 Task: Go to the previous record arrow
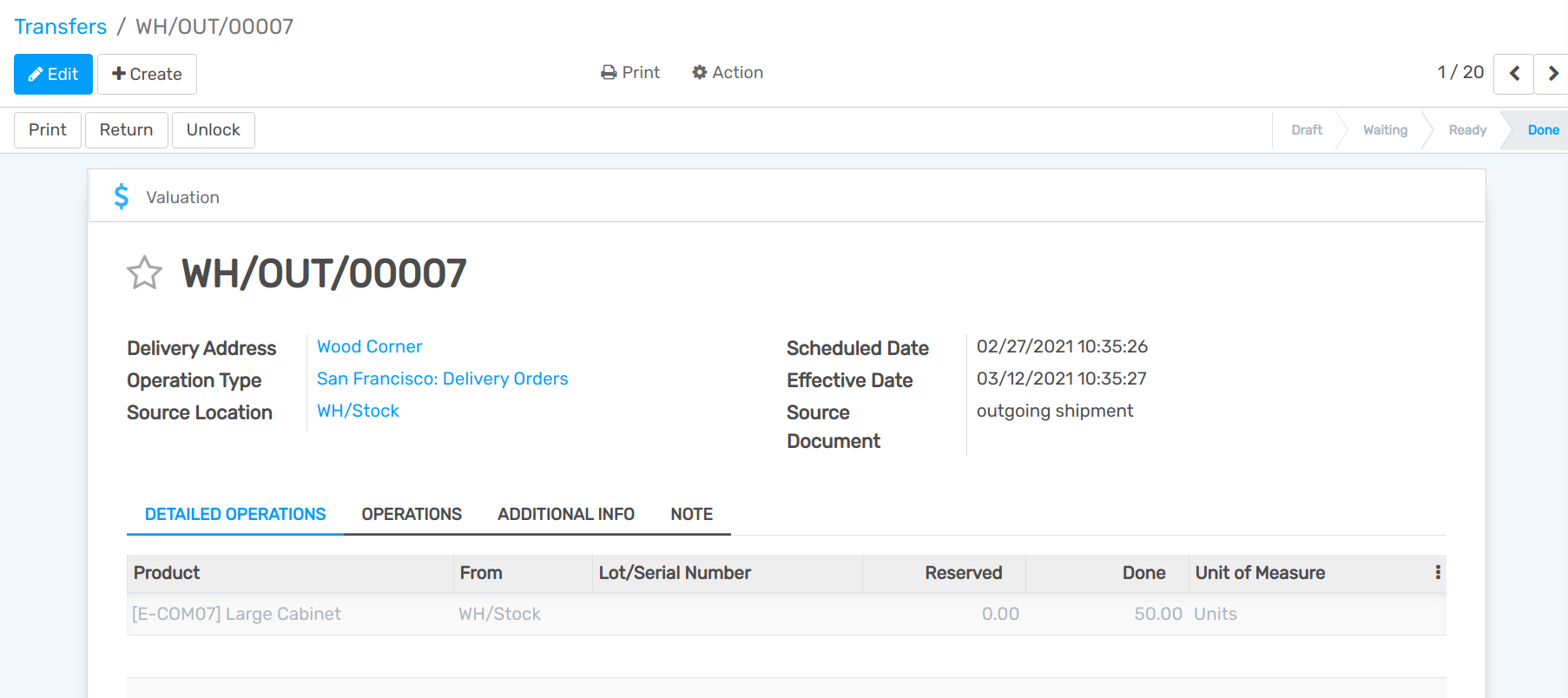pos(1513,74)
